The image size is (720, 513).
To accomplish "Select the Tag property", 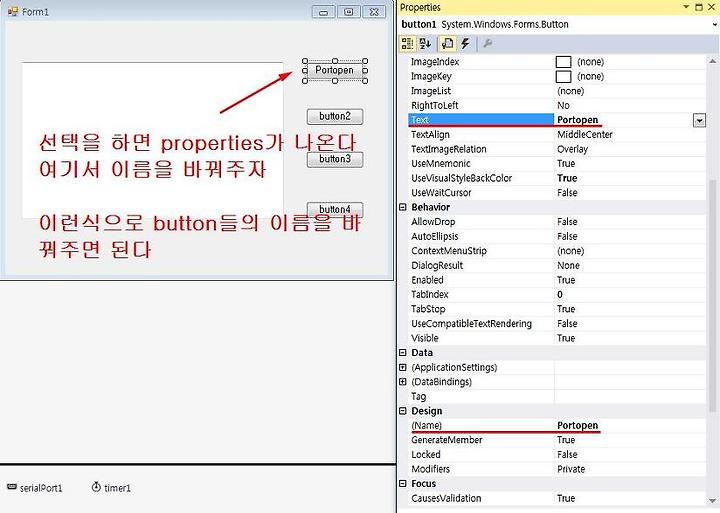I will [x=557, y=396].
